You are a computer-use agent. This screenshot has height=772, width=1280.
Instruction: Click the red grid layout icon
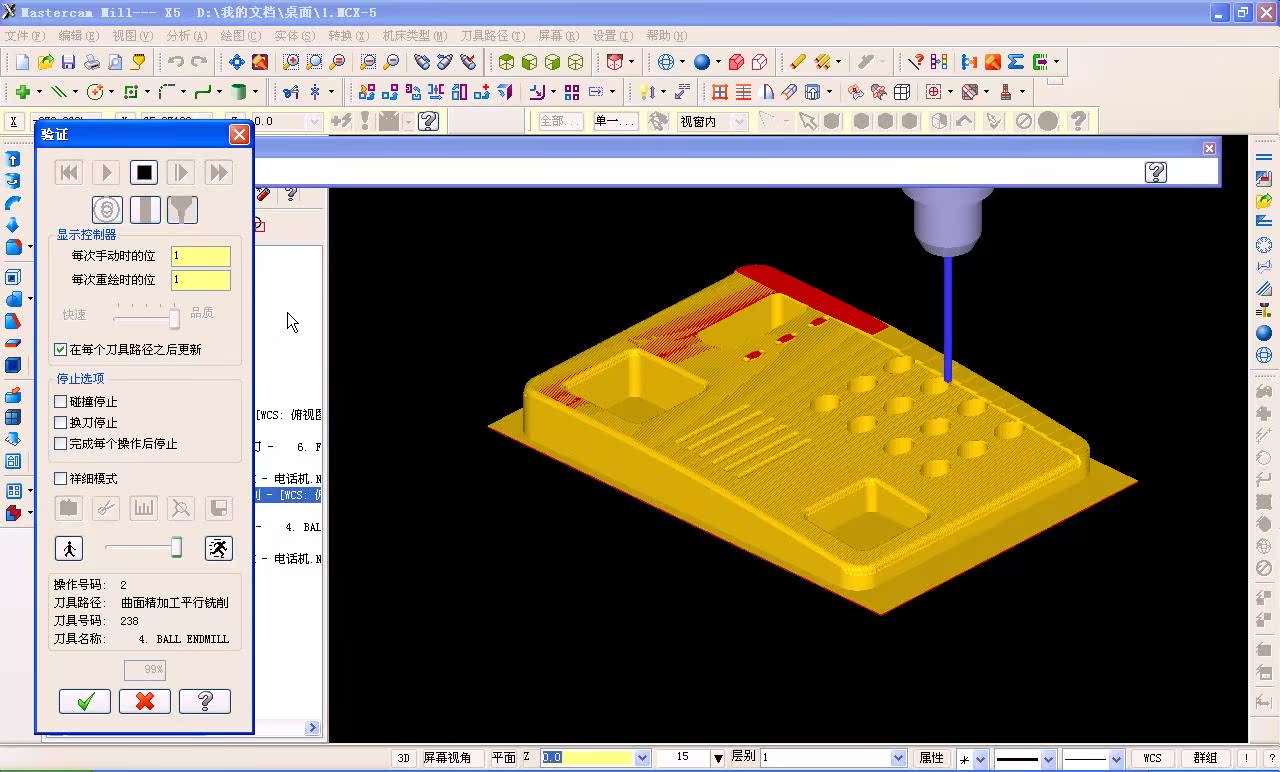pyautogui.click(x=719, y=92)
